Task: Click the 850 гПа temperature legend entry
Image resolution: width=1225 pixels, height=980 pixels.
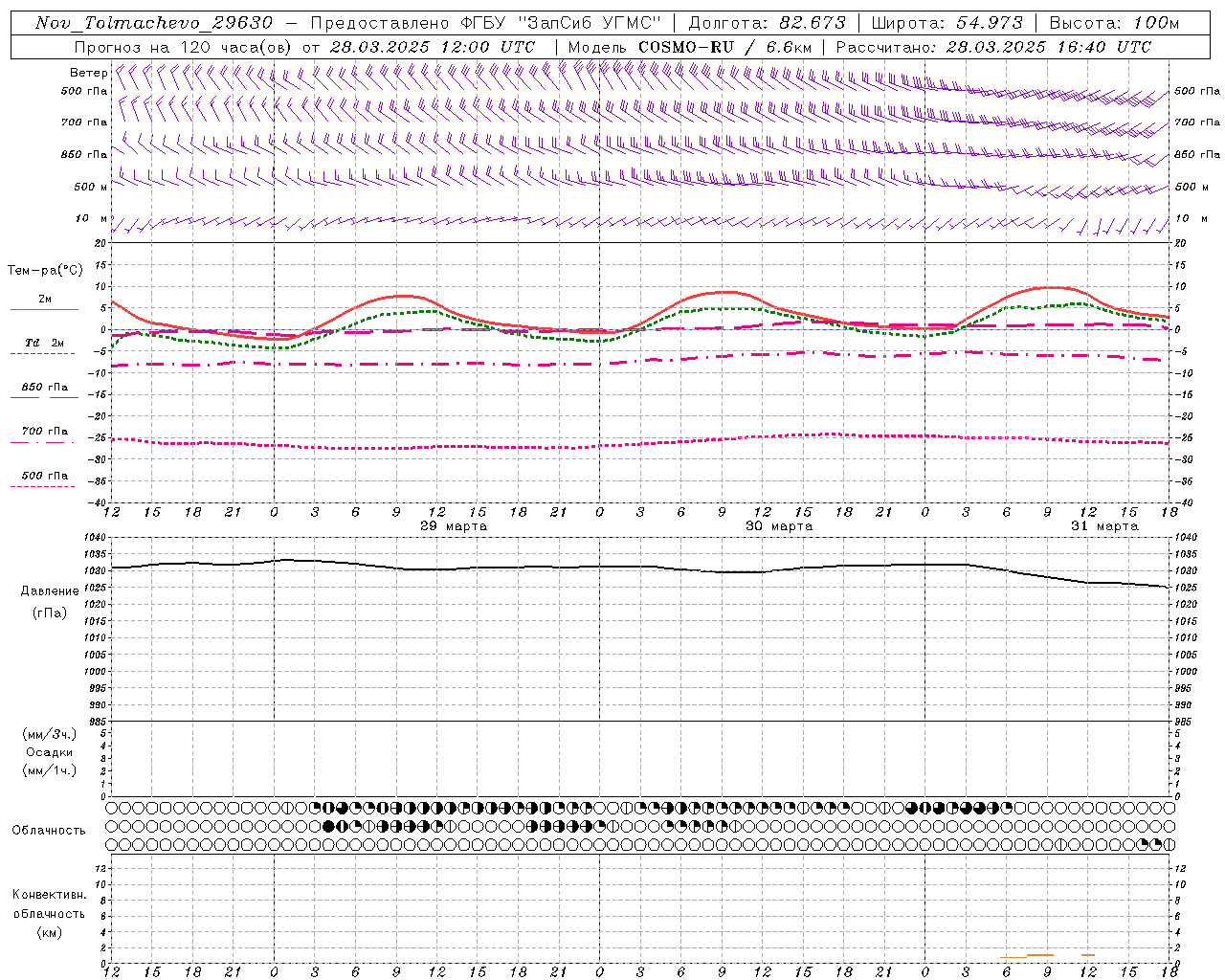Action: (x=44, y=387)
